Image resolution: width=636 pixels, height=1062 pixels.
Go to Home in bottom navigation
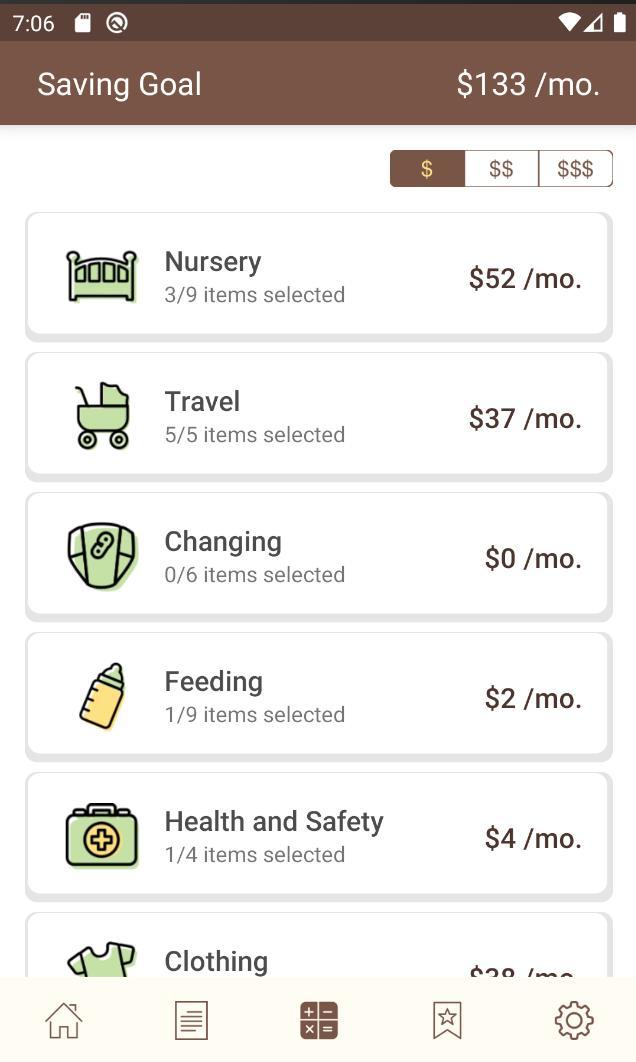tap(64, 1020)
